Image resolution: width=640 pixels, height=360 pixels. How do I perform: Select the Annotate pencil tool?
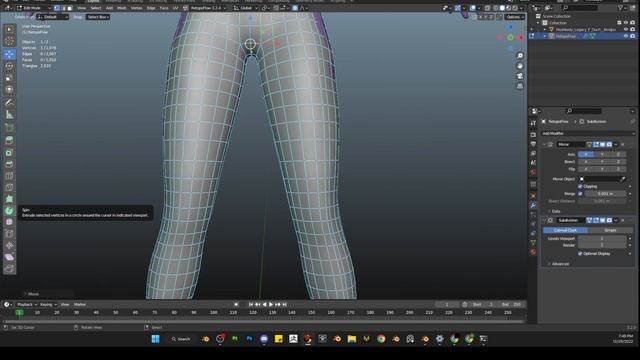pos(9,102)
